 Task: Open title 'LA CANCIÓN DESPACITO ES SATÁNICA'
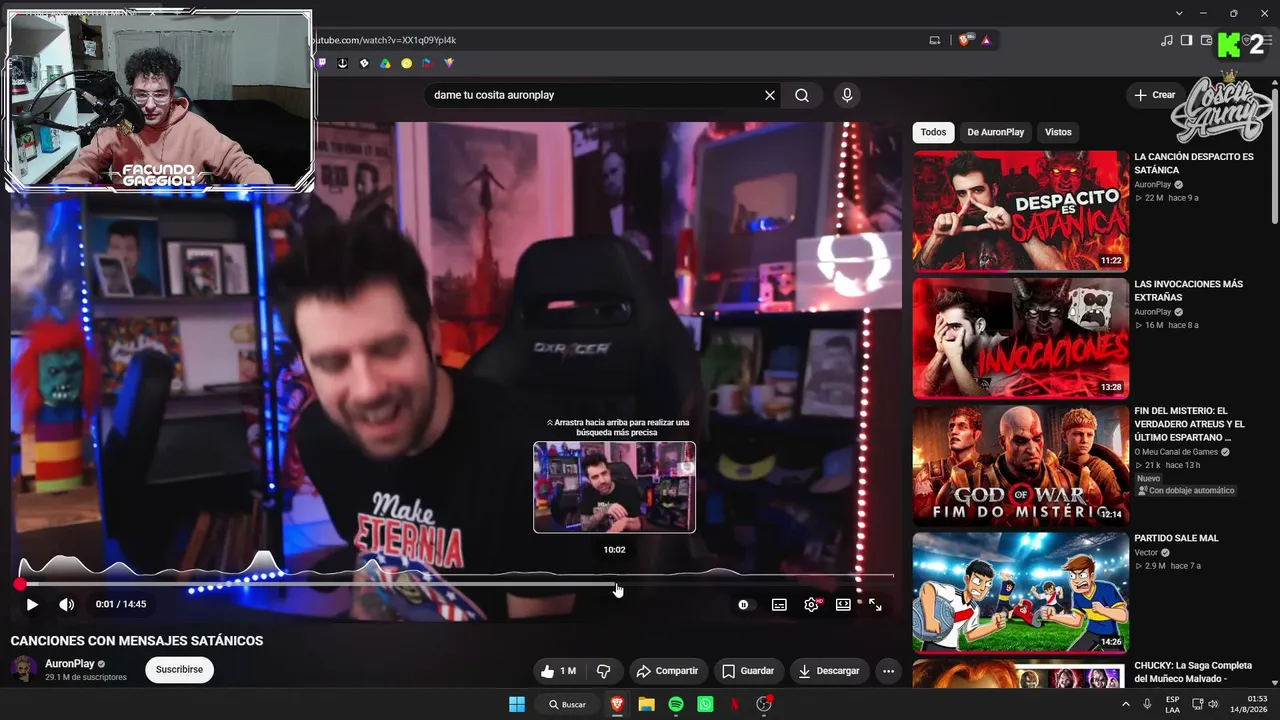[x=1193, y=164]
